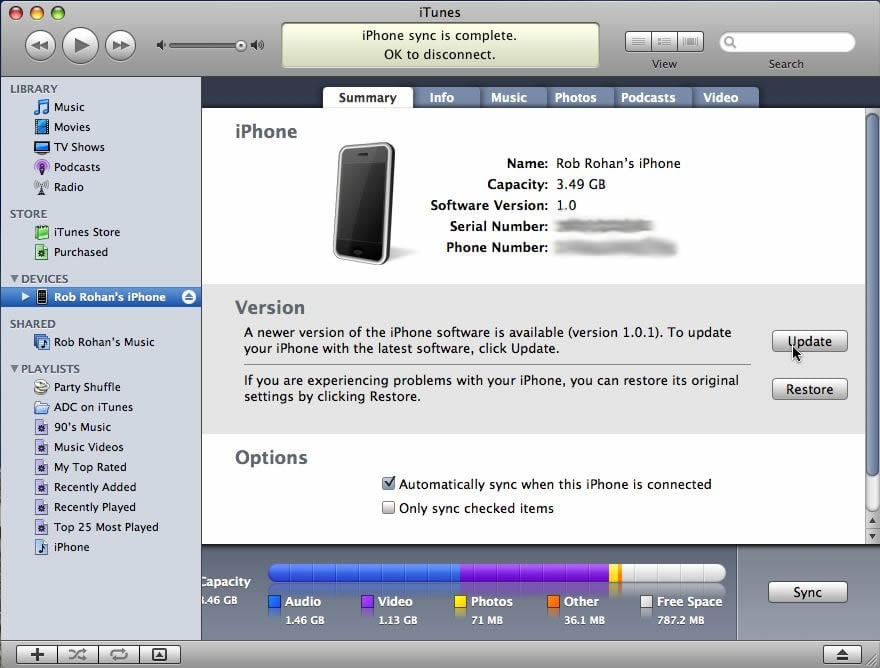Open the iPhone playlist
Image resolution: width=880 pixels, height=668 pixels.
[71, 547]
